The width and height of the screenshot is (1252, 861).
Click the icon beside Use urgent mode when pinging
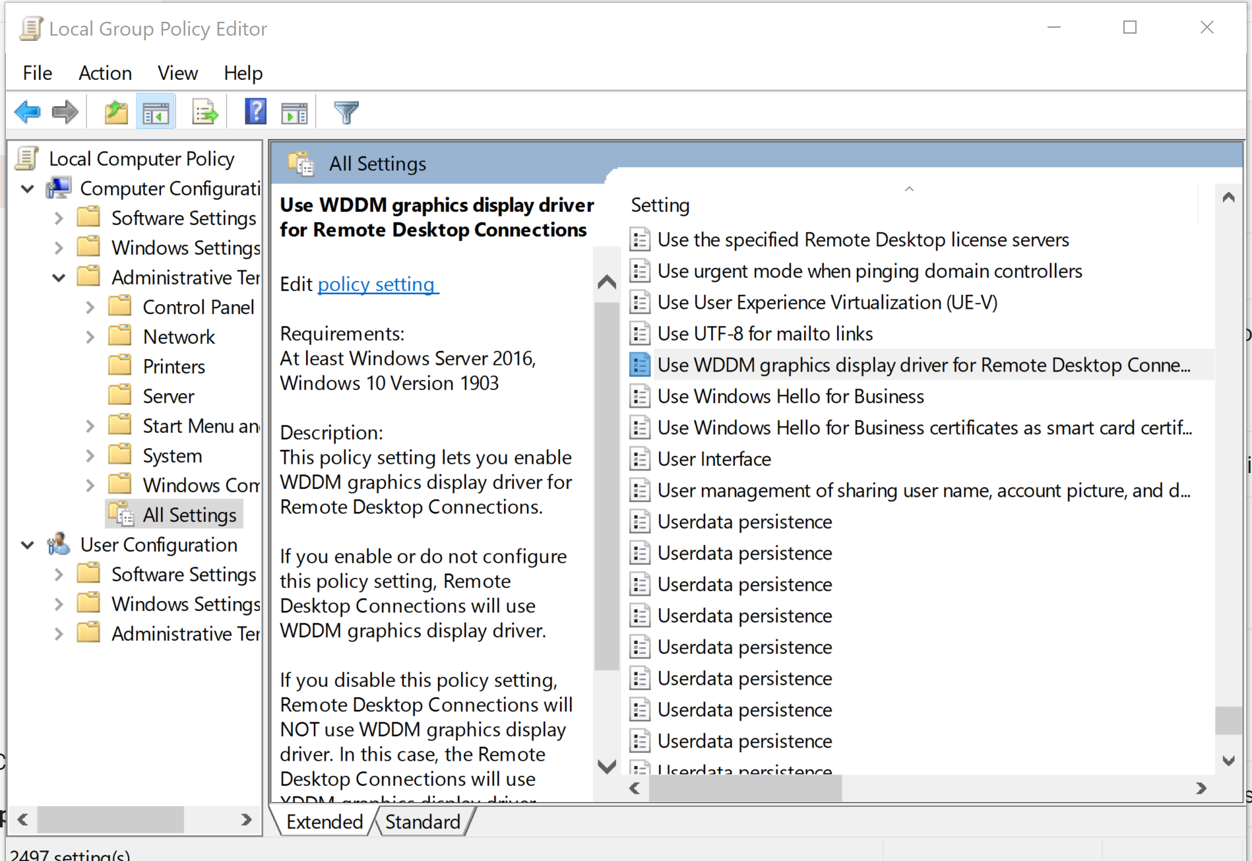640,271
